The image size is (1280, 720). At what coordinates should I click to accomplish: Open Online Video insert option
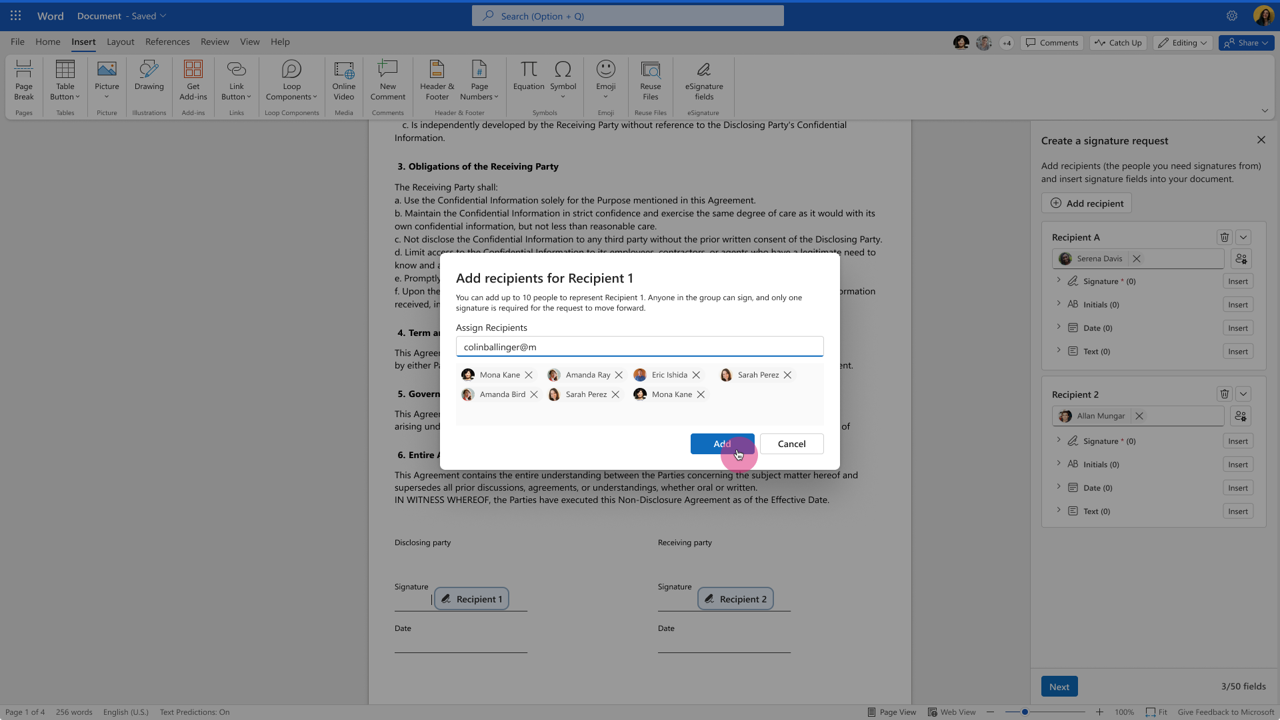click(344, 80)
